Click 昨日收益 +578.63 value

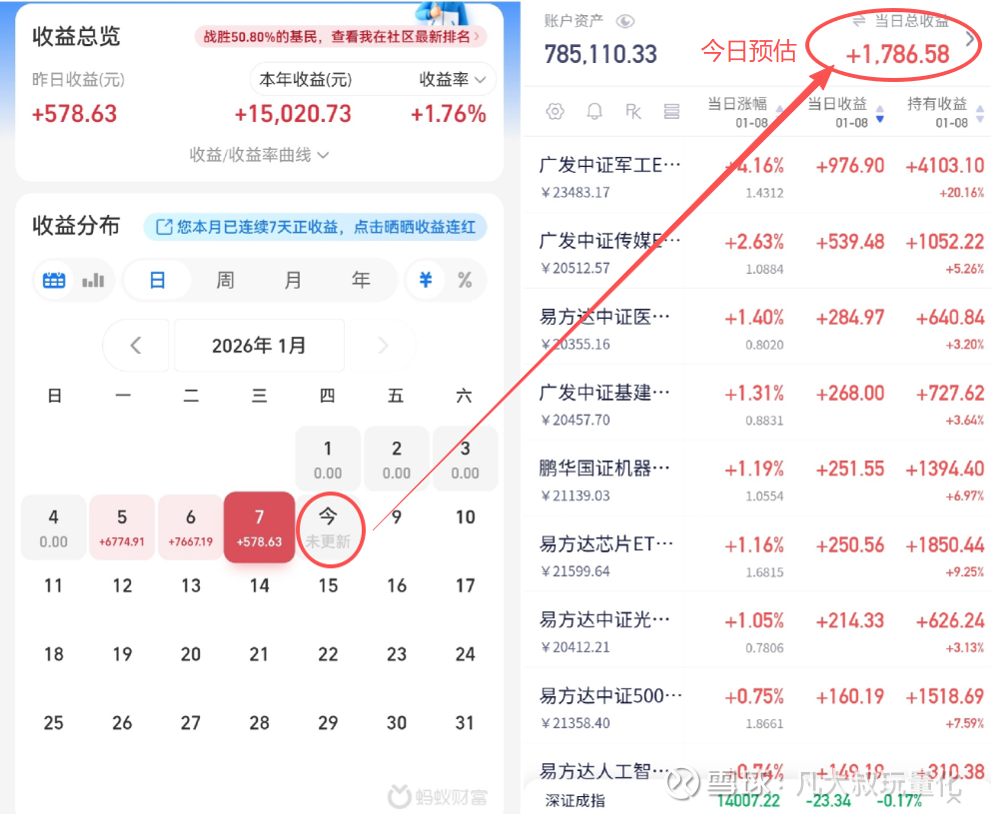point(75,114)
